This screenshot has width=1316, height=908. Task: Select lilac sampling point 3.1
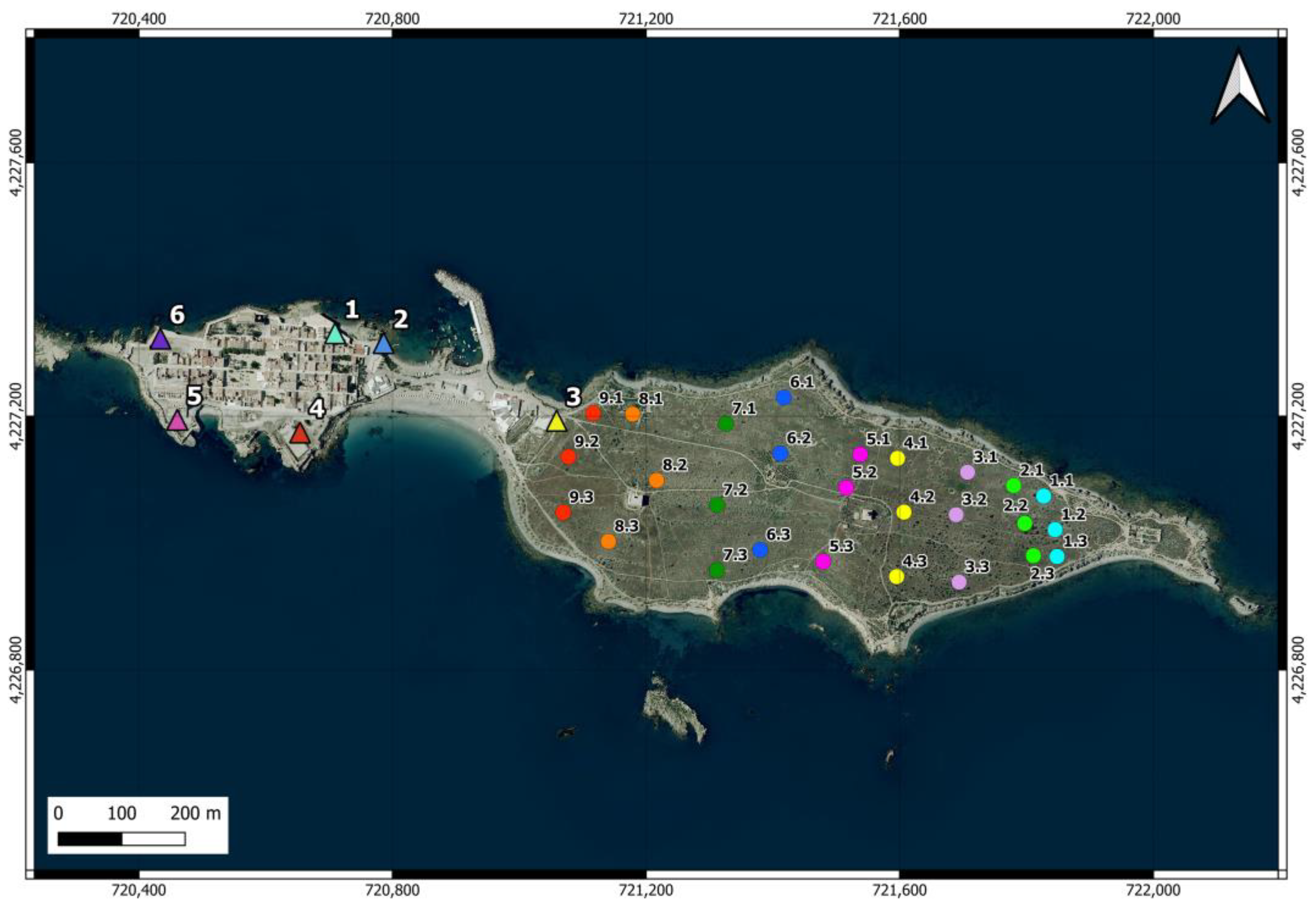[x=968, y=472]
